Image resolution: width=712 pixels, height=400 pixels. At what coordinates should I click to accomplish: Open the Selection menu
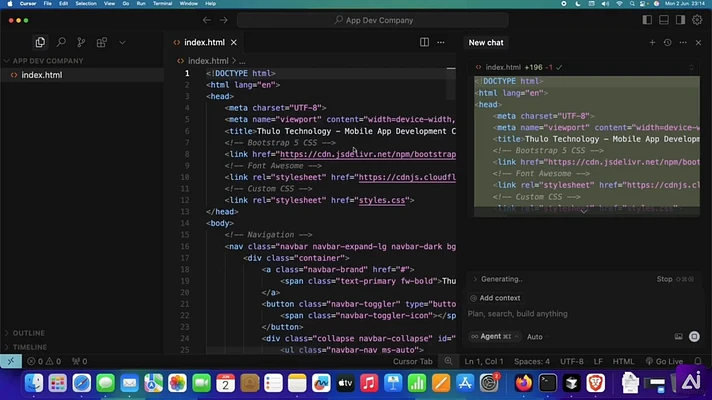click(x=86, y=4)
